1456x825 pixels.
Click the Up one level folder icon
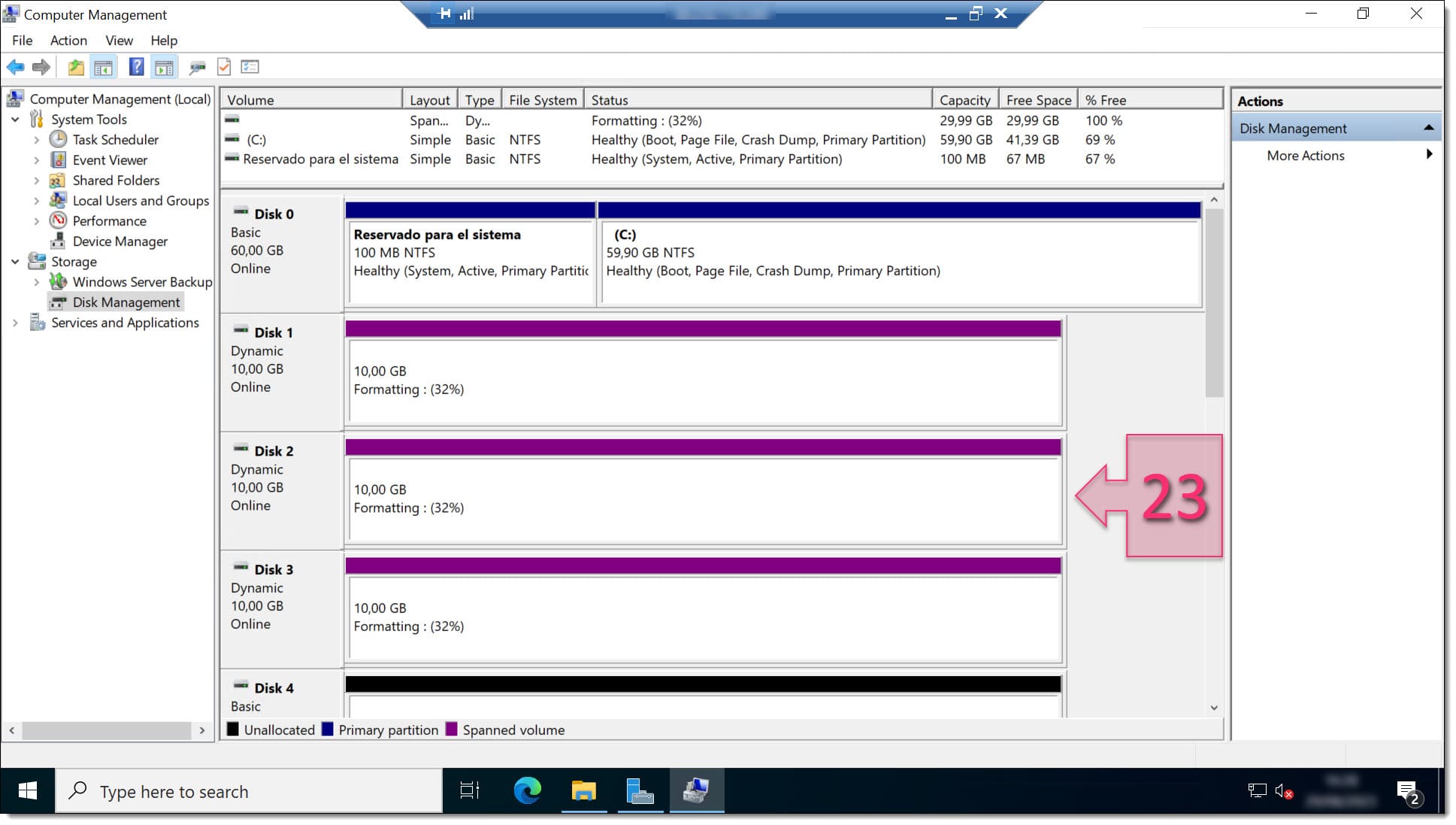tap(76, 67)
